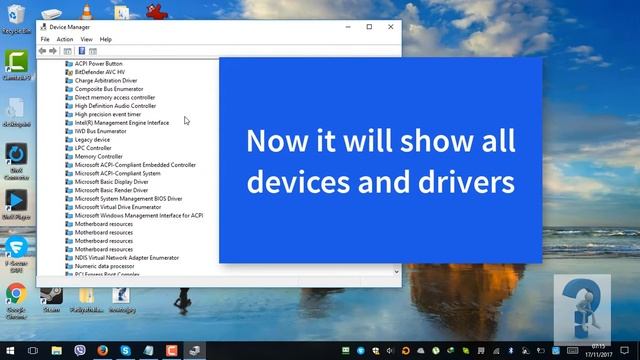Select Direct memory access controller

(x=115, y=98)
